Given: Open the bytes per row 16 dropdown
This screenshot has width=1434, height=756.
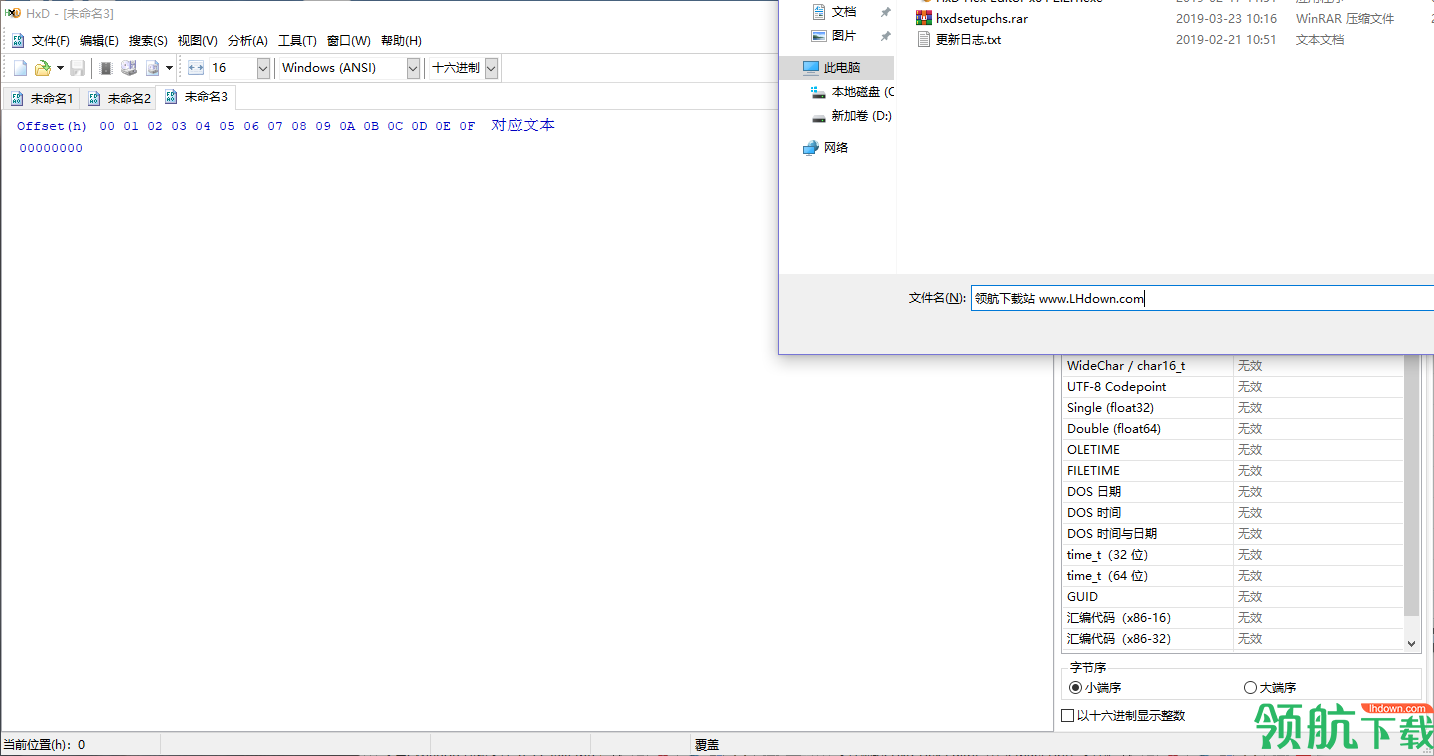Looking at the screenshot, I should (263, 68).
